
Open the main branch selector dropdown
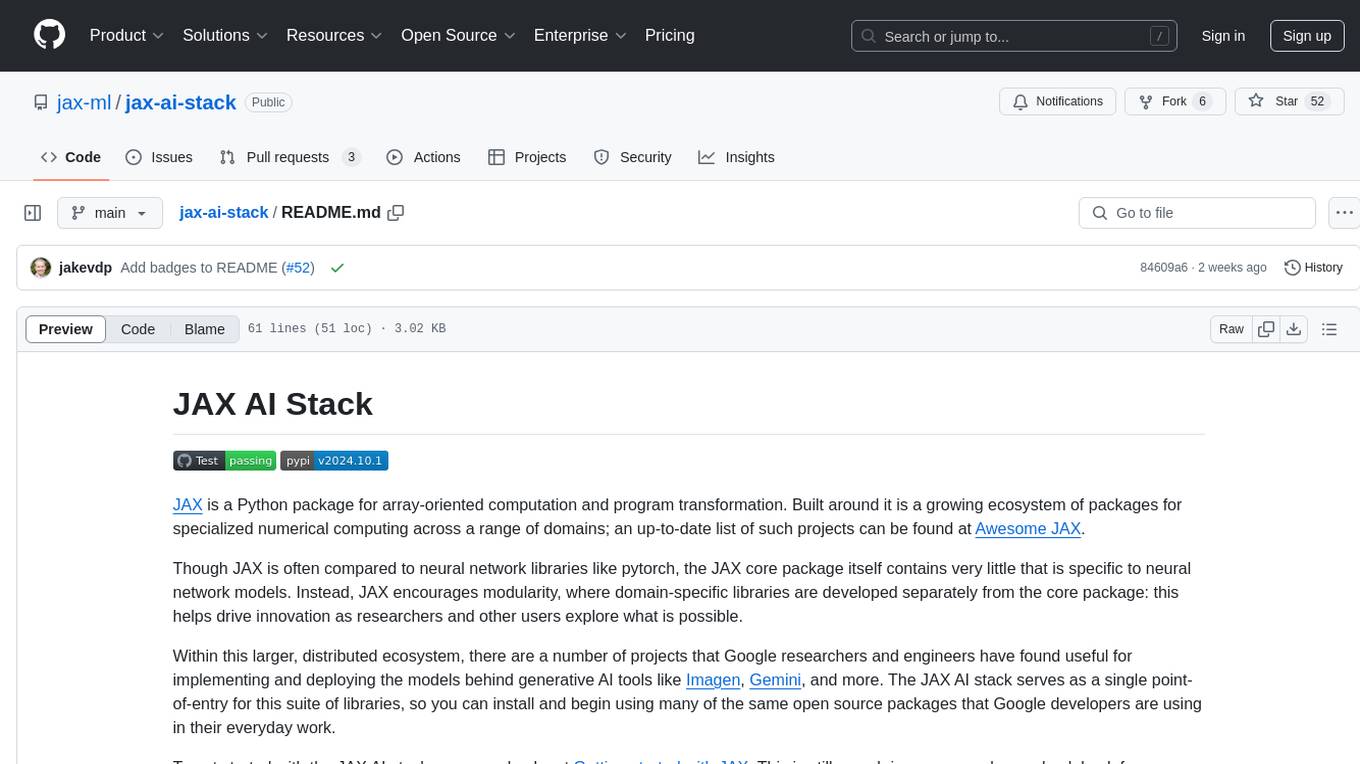coord(110,213)
